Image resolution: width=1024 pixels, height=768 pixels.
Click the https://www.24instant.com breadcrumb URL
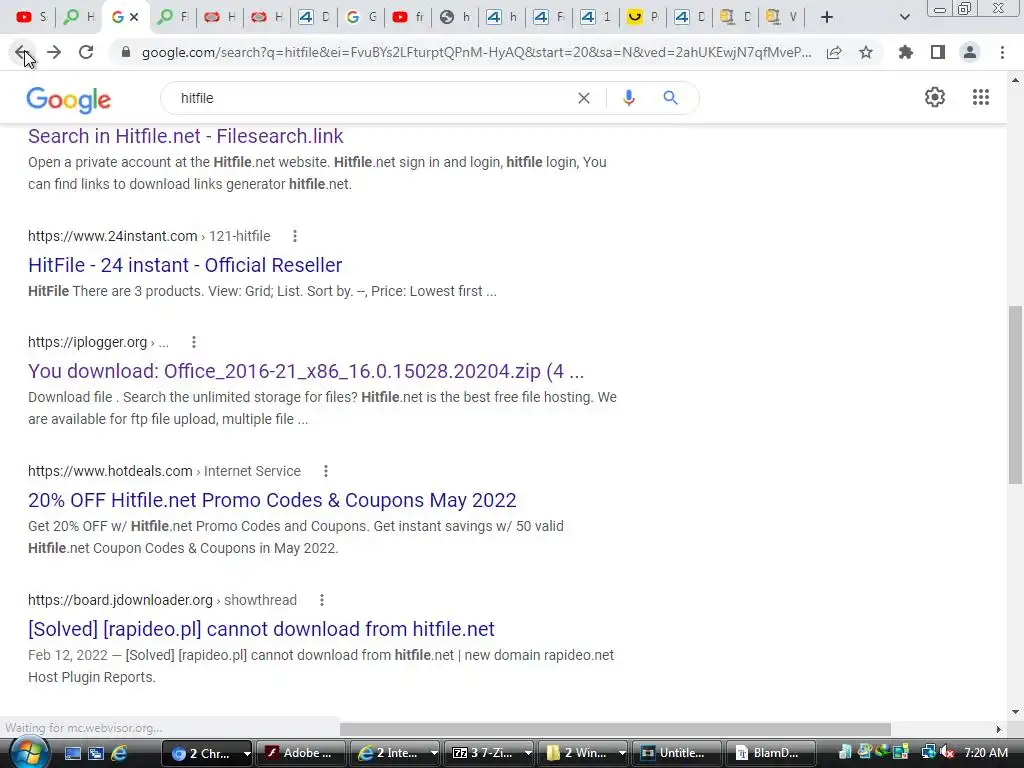click(x=112, y=236)
